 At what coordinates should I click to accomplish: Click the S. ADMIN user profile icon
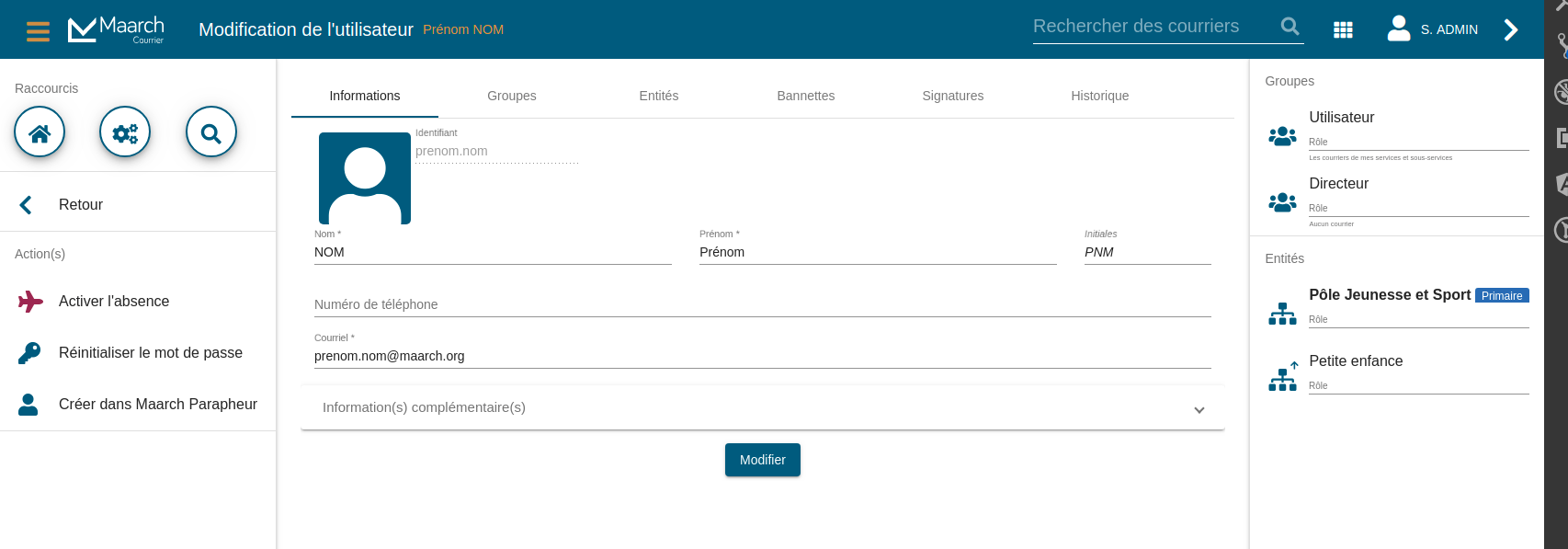pyautogui.click(x=1399, y=29)
